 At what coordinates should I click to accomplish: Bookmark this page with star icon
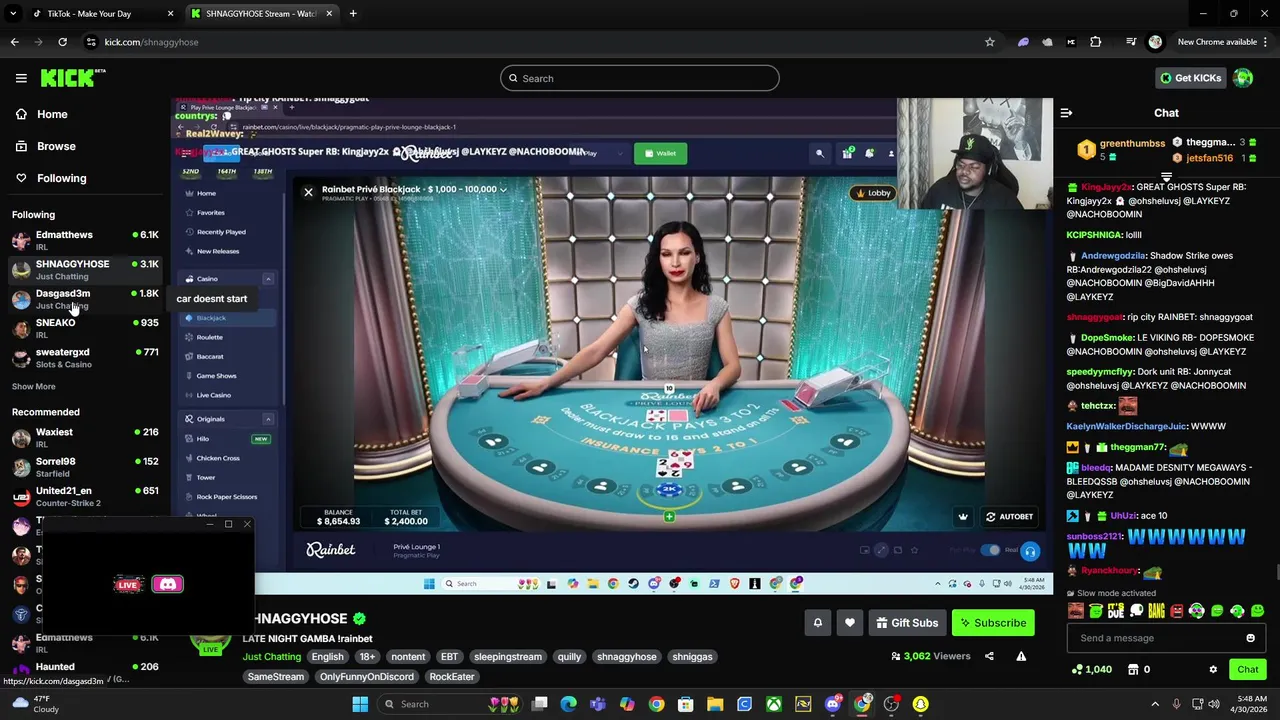(990, 42)
